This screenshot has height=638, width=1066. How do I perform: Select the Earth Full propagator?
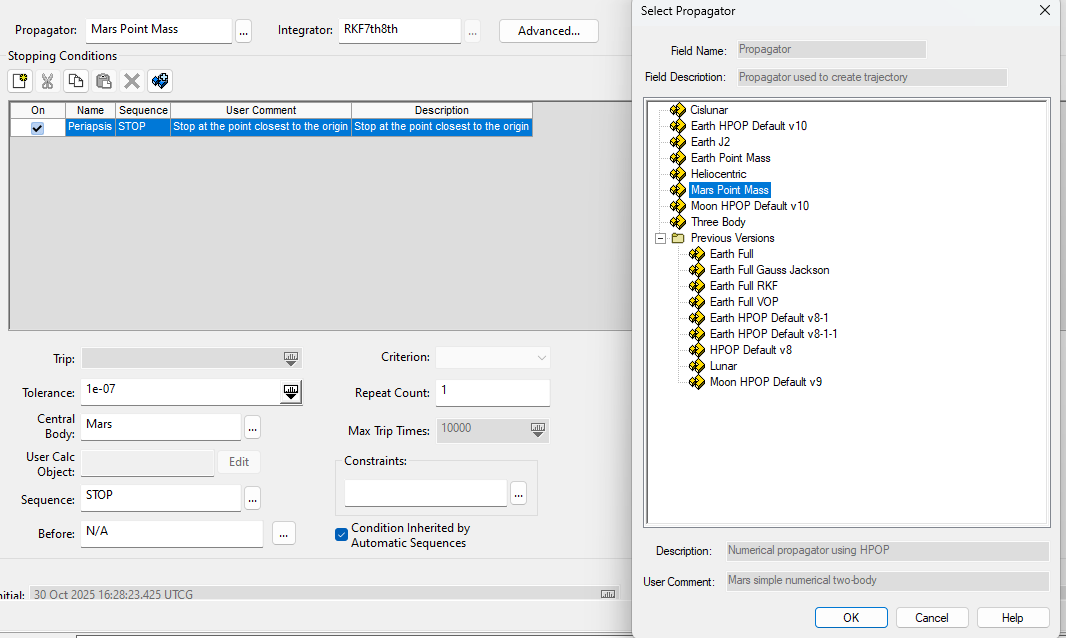731,254
